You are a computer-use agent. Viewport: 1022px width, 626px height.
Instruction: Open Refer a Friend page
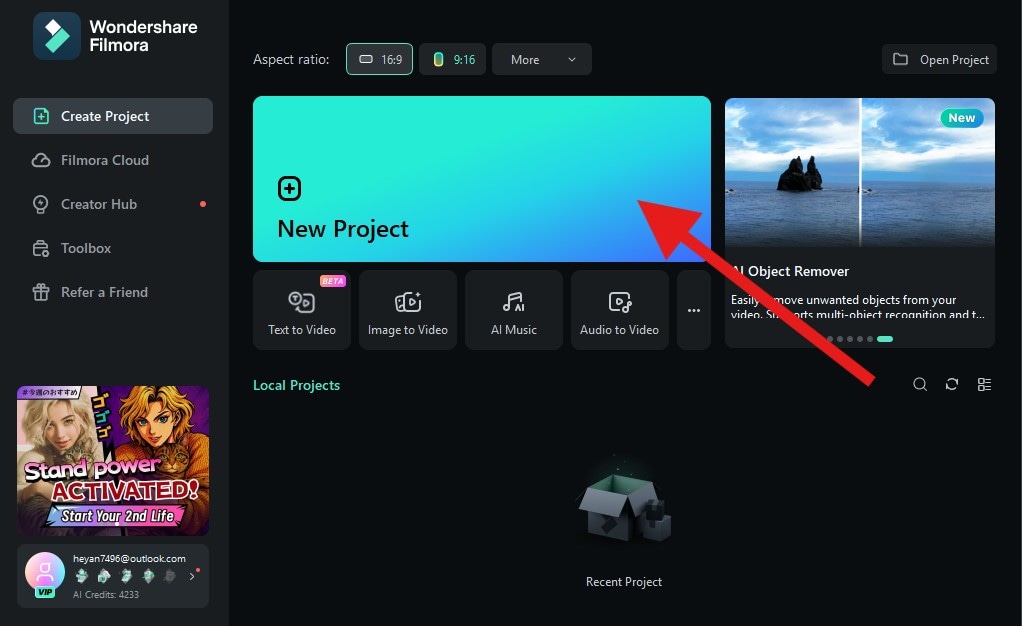point(113,292)
